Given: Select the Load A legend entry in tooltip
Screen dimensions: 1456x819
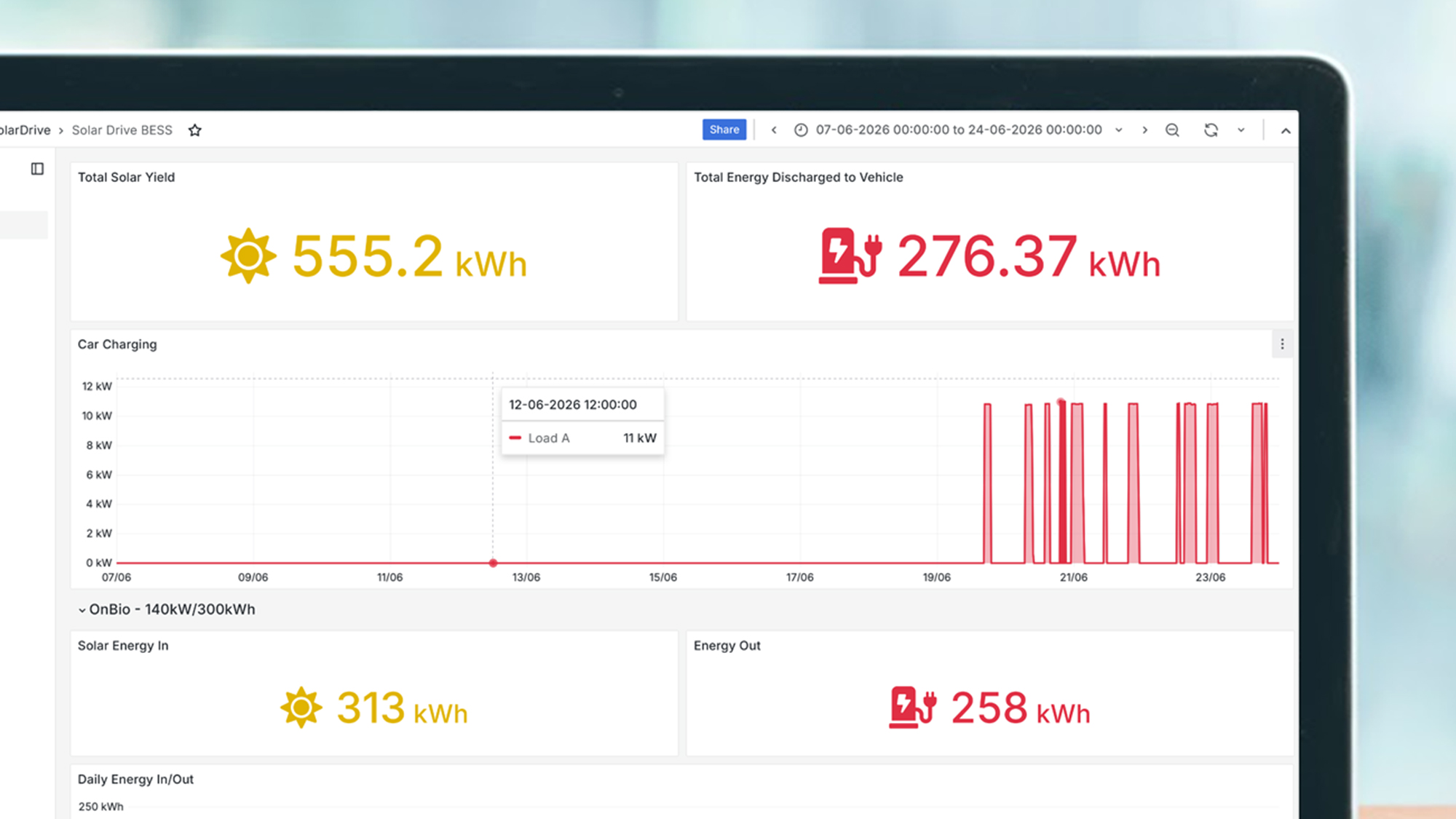Looking at the screenshot, I should pyautogui.click(x=549, y=438).
